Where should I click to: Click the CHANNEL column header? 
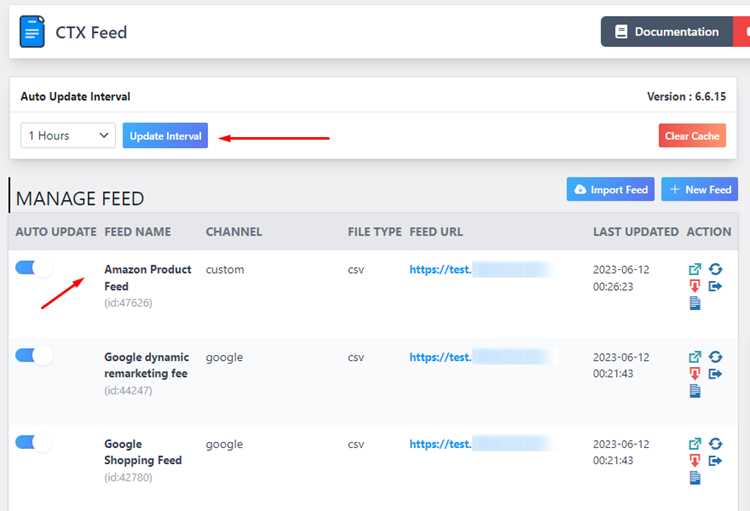click(x=234, y=232)
